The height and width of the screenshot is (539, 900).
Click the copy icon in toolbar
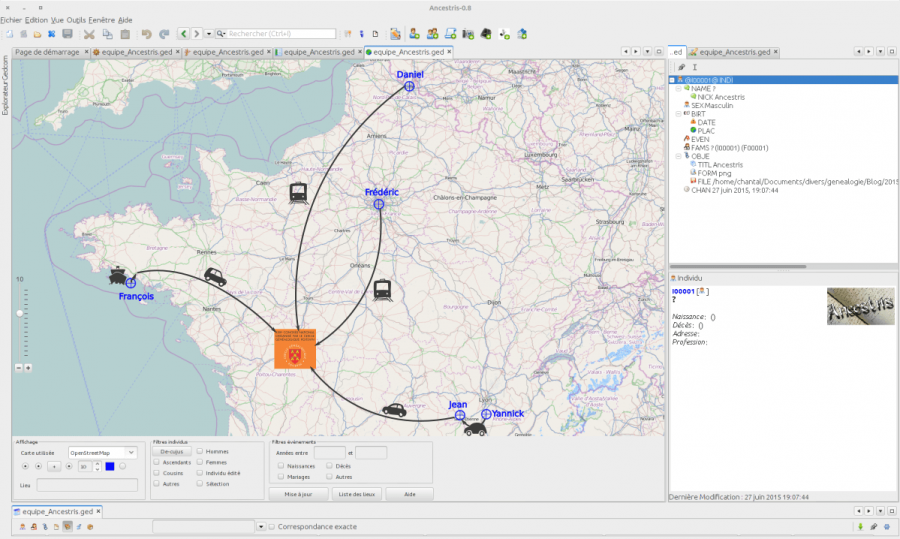click(x=107, y=34)
